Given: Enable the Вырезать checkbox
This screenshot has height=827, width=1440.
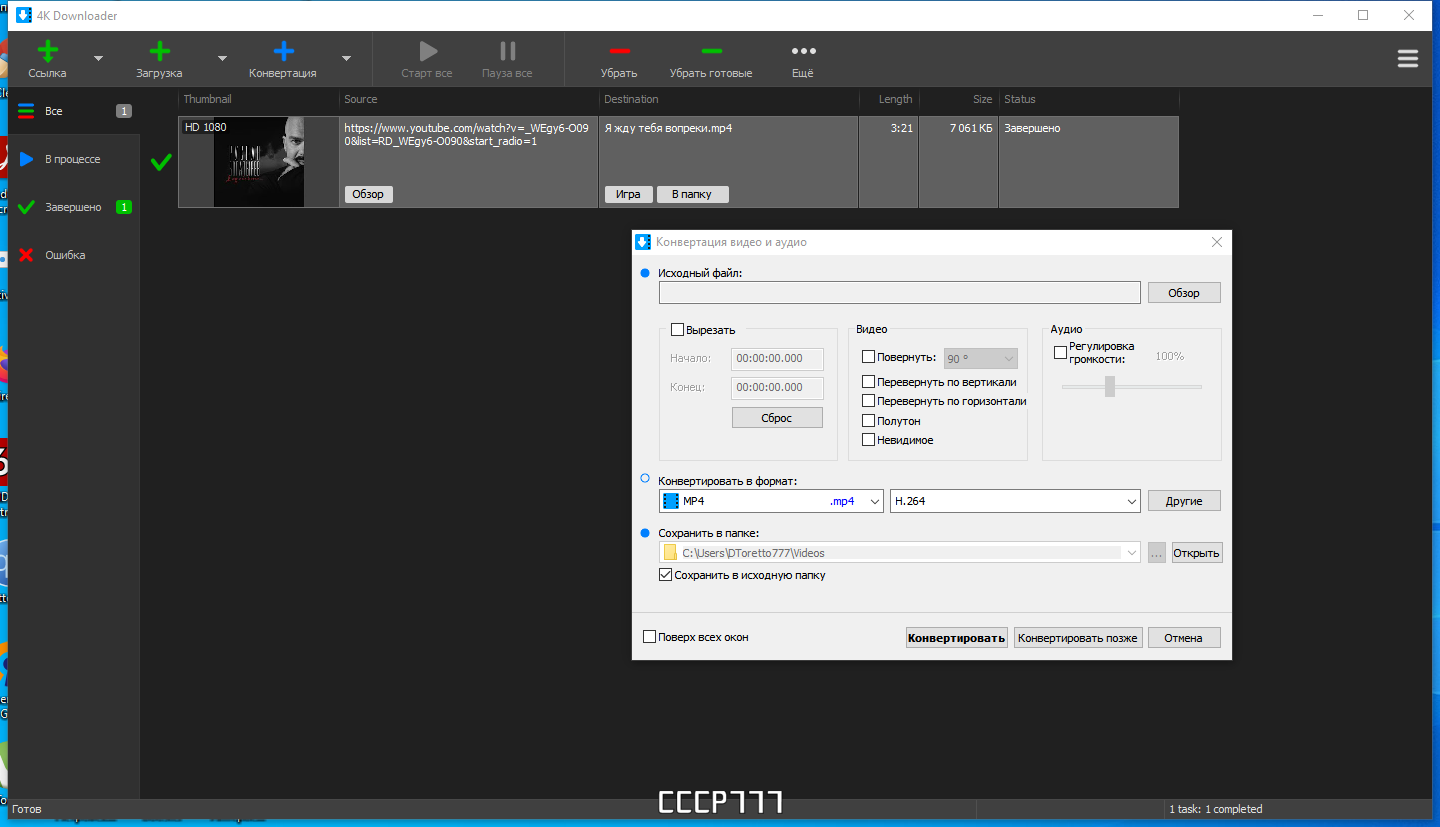Looking at the screenshot, I should 677,330.
